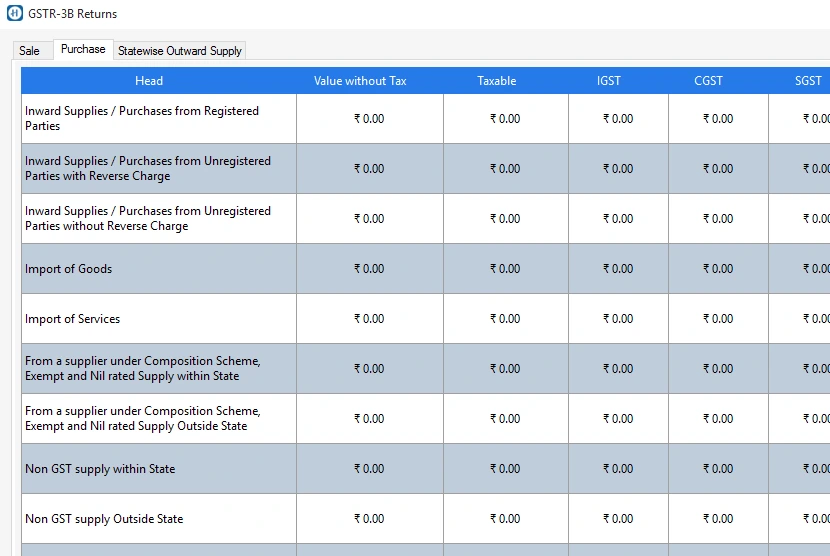Click the IGST column header

[x=609, y=81]
